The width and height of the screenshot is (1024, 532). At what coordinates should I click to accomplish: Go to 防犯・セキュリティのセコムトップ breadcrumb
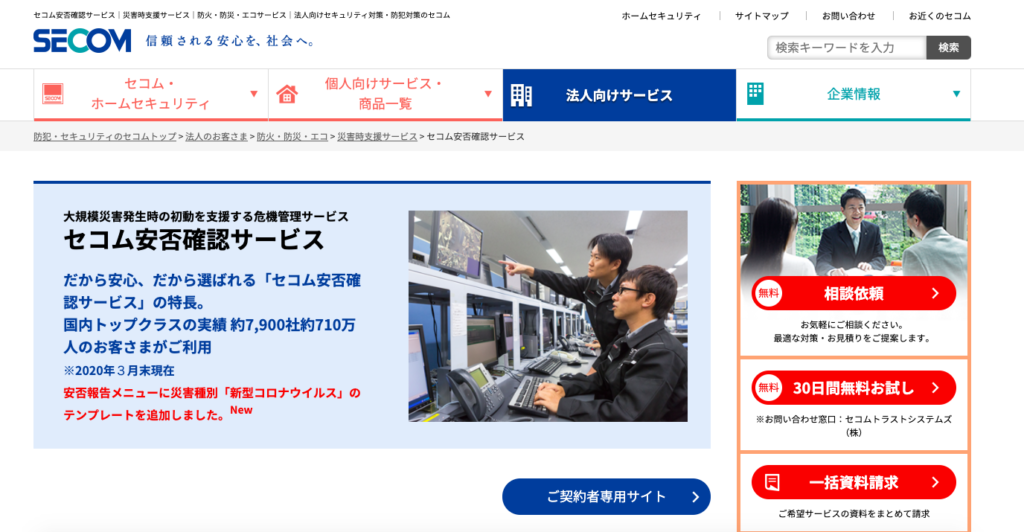point(105,136)
